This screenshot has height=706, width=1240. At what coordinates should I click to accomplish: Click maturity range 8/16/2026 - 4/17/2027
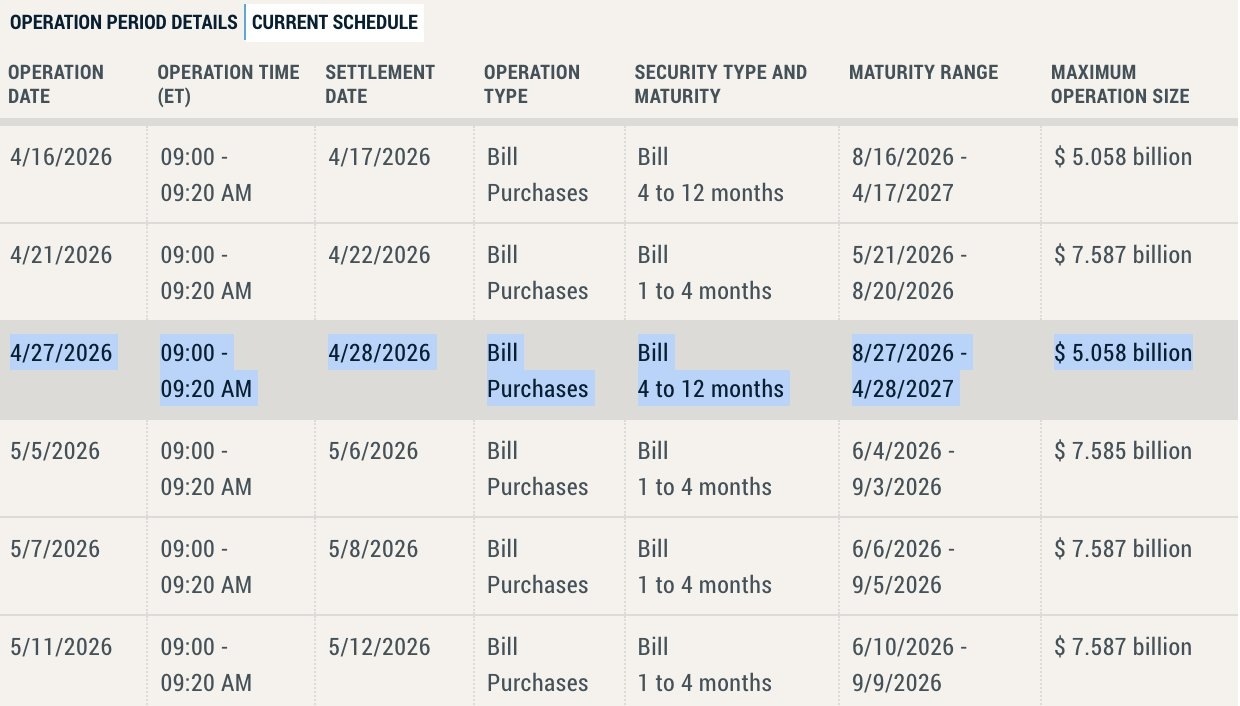910,175
